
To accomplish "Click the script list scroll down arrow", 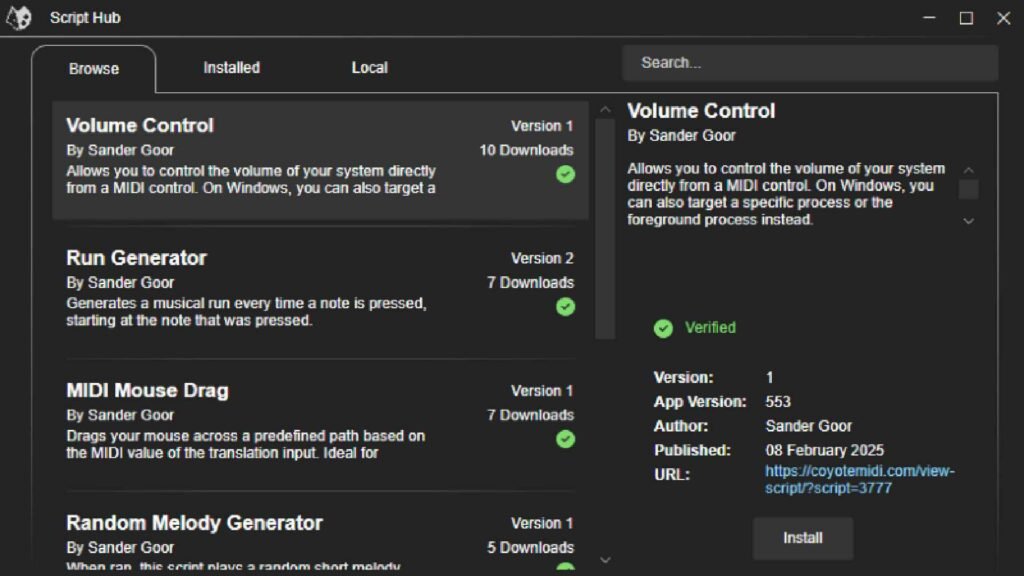I will tap(605, 560).
